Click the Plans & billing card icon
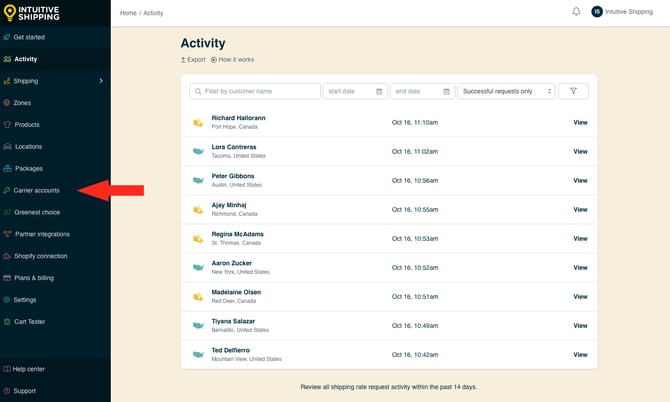This screenshot has width=670, height=402. coord(7,278)
